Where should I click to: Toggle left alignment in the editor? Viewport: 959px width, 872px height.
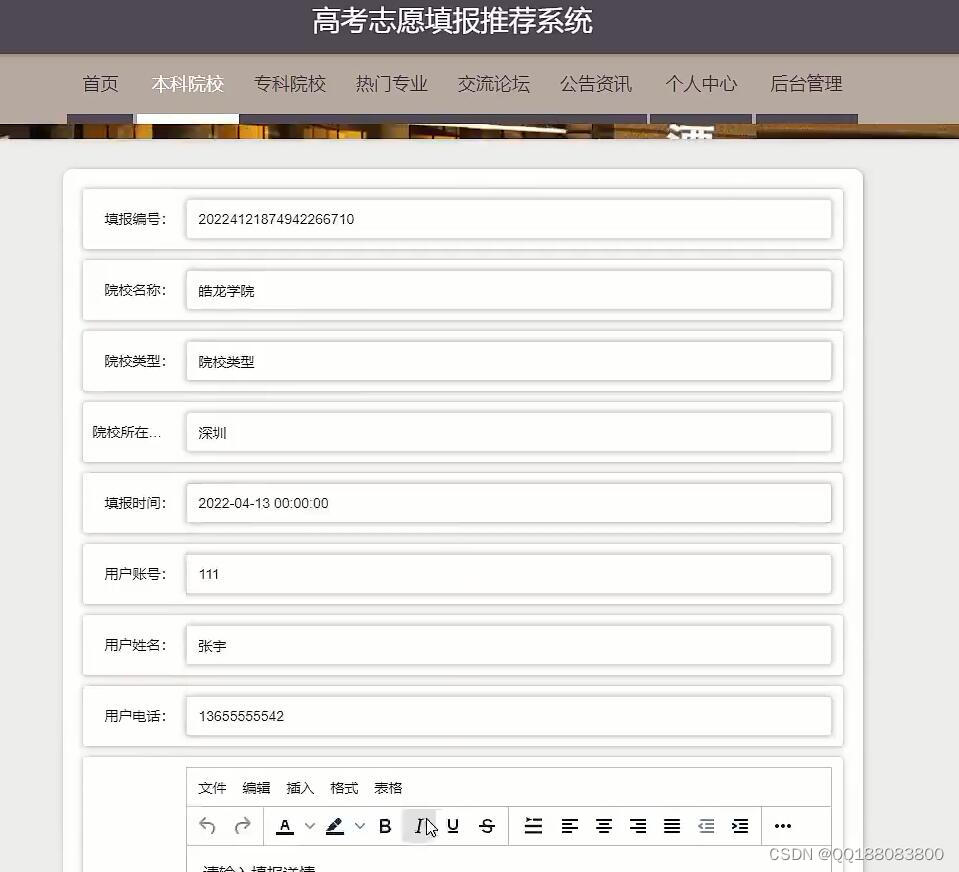(570, 826)
